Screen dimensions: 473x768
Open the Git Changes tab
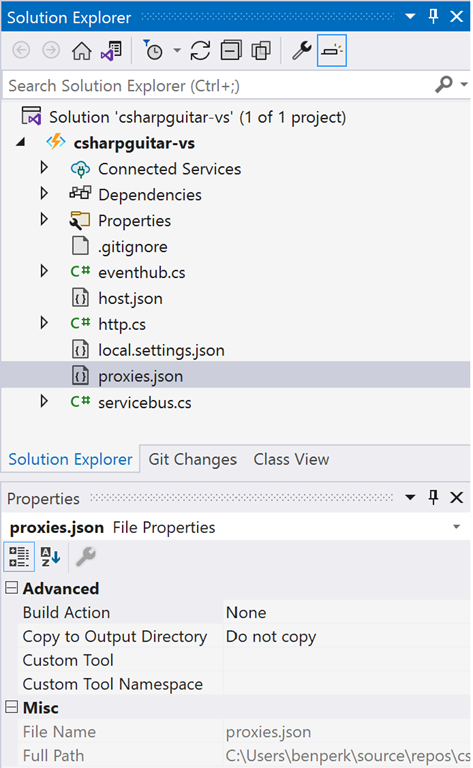[x=192, y=459]
